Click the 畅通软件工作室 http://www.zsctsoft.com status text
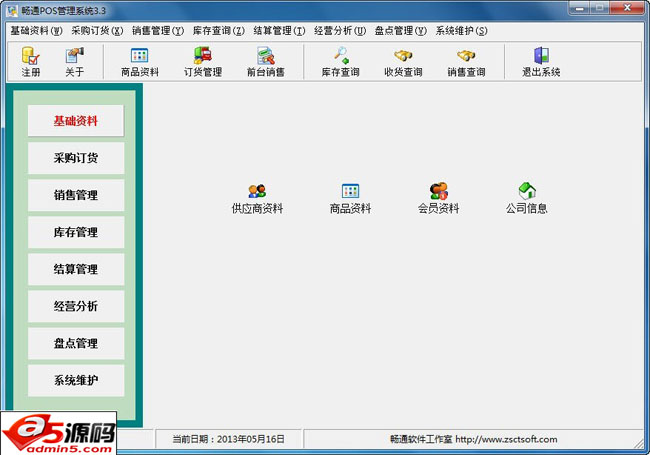Viewport: 650px width, 455px height. pos(473,439)
